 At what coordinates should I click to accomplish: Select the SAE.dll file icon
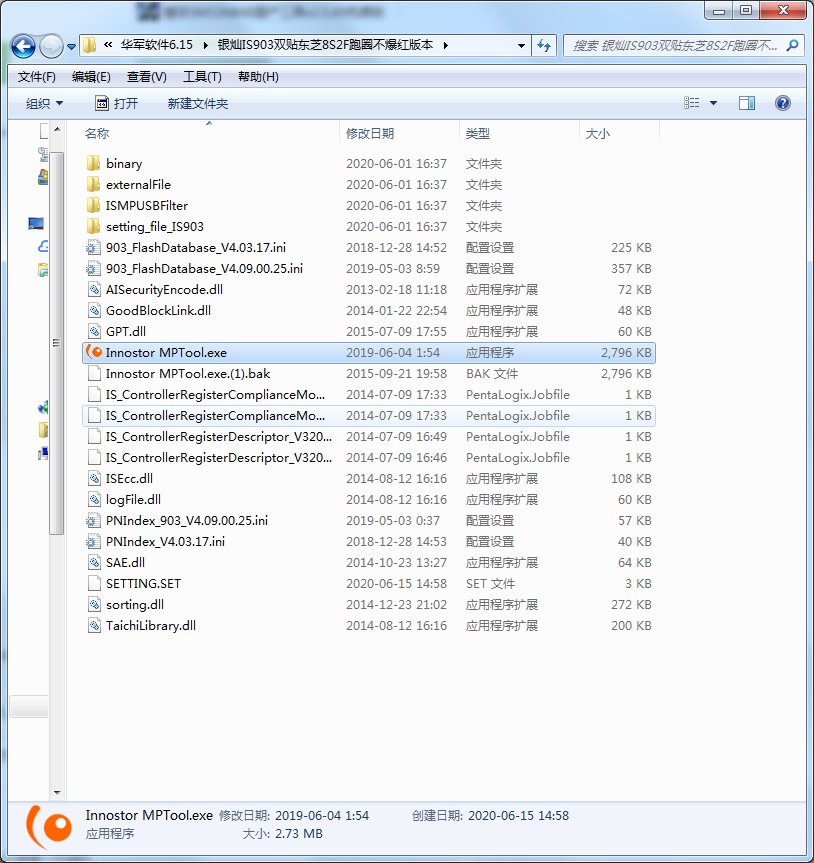click(94, 562)
